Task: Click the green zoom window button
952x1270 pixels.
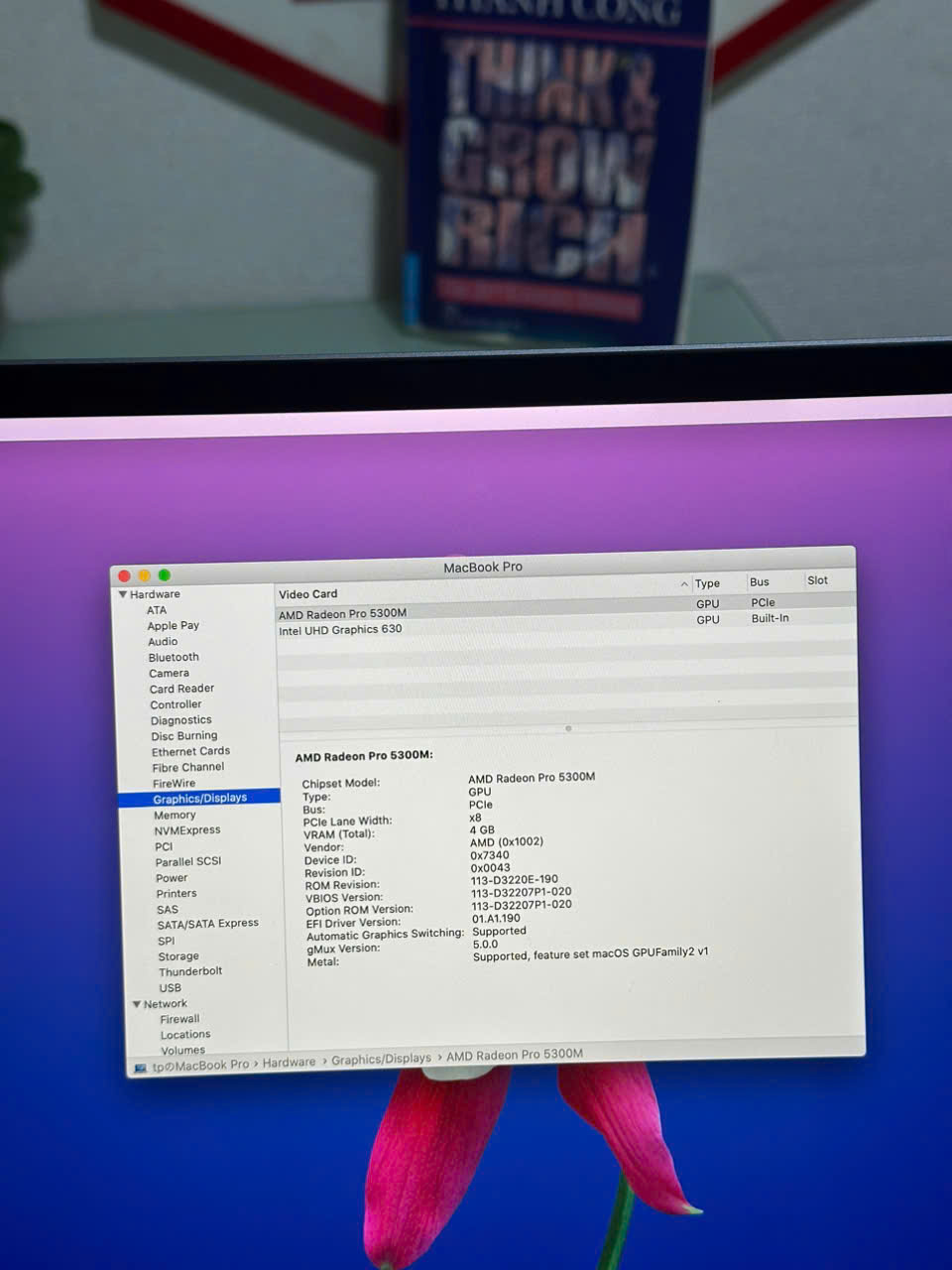Action: click(165, 575)
